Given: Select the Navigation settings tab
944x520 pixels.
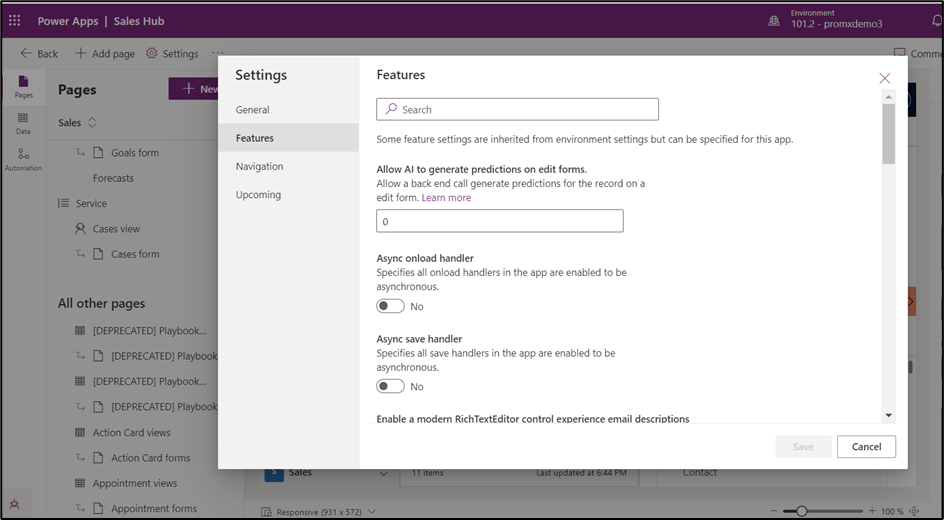Looking at the screenshot, I should point(259,167).
